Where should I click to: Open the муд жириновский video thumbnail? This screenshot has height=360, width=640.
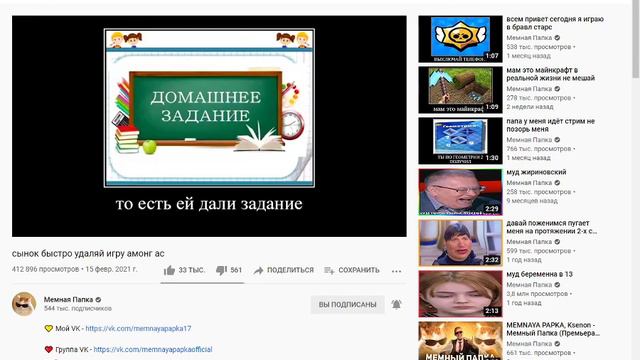pyautogui.click(x=460, y=192)
